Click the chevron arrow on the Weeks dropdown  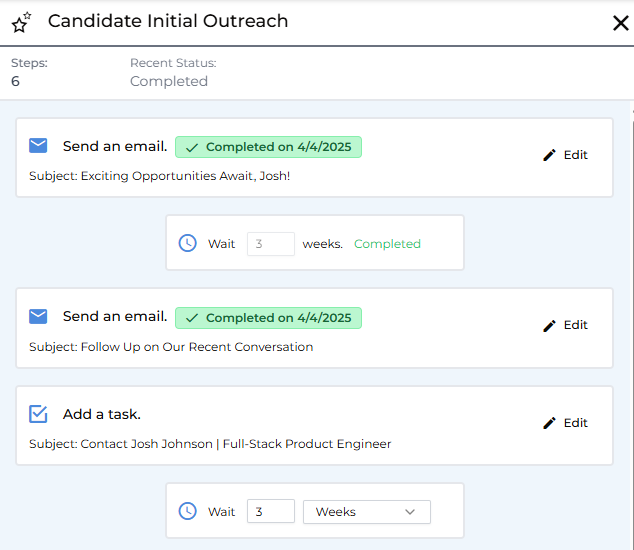[410, 511]
